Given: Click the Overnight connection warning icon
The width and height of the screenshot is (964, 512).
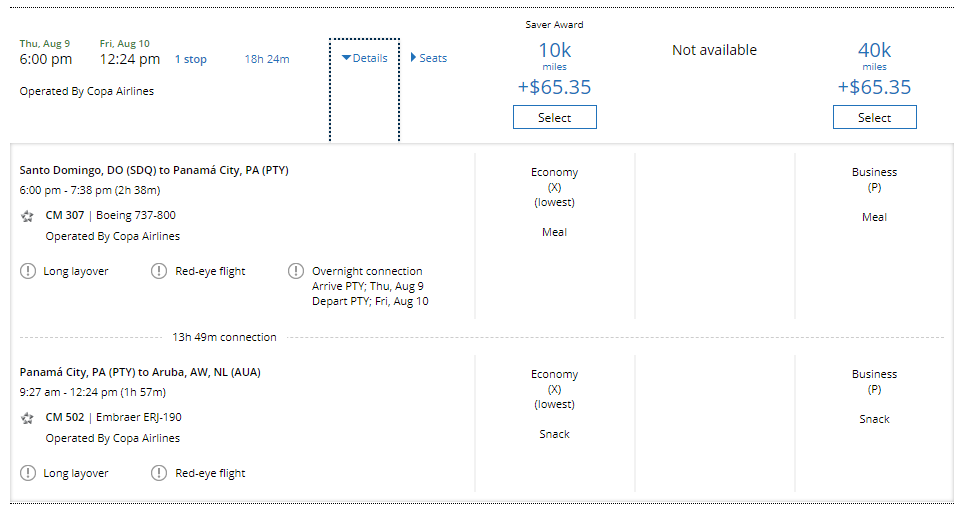Looking at the screenshot, I should pyautogui.click(x=296, y=271).
